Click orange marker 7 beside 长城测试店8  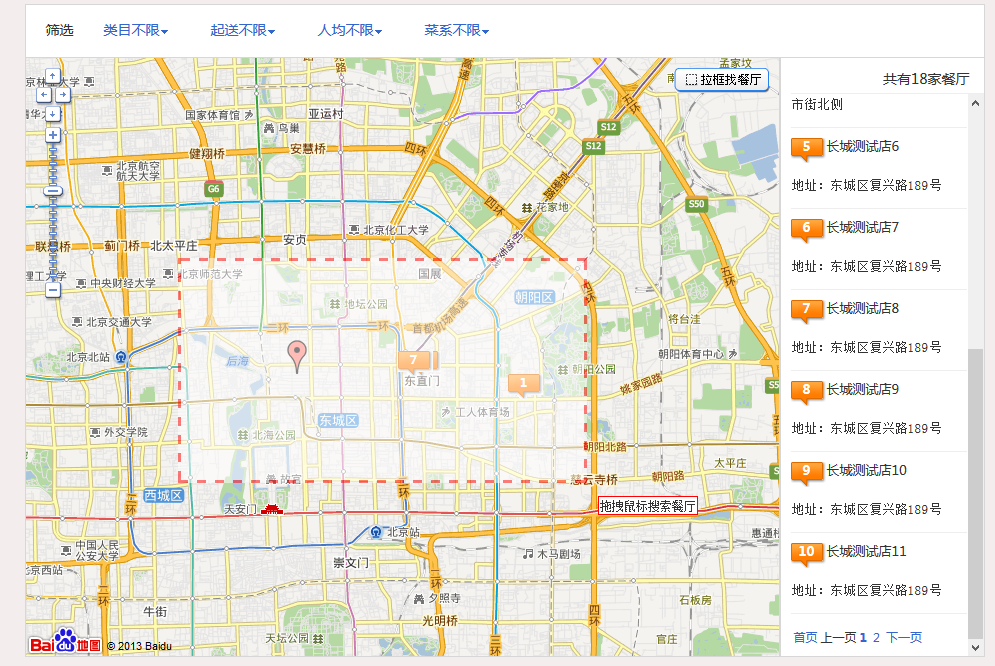[807, 311]
